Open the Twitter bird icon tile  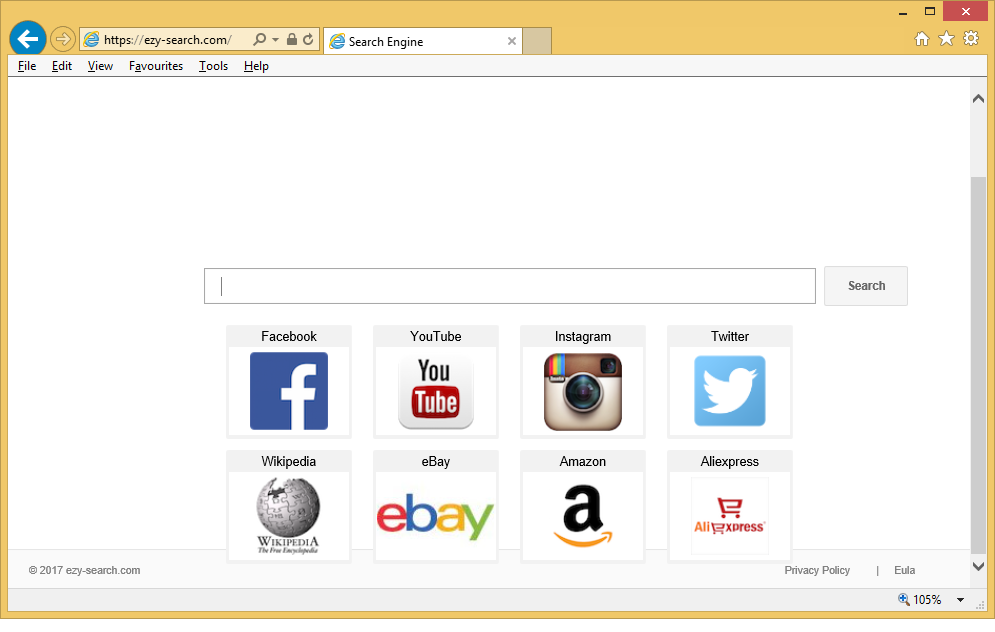coord(730,391)
